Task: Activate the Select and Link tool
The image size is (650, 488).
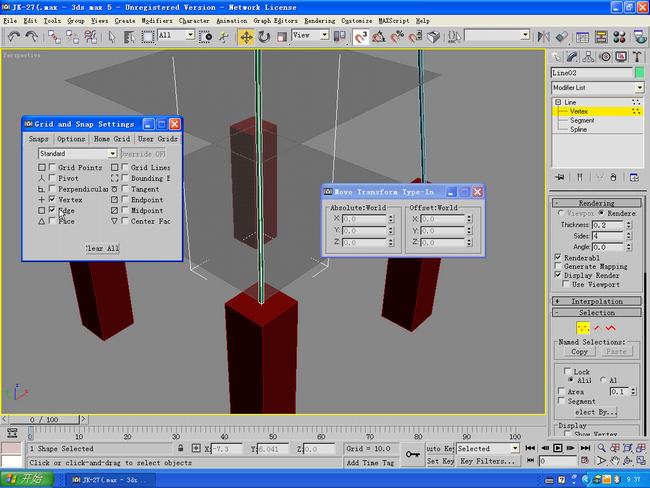Action: tap(54, 37)
